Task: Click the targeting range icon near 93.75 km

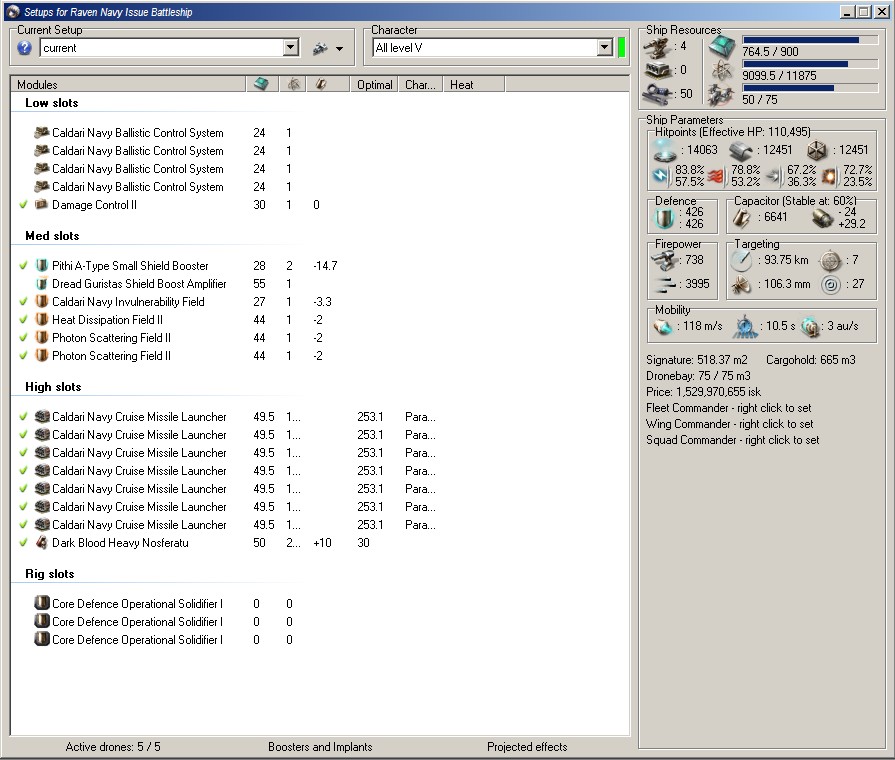Action: [x=741, y=260]
